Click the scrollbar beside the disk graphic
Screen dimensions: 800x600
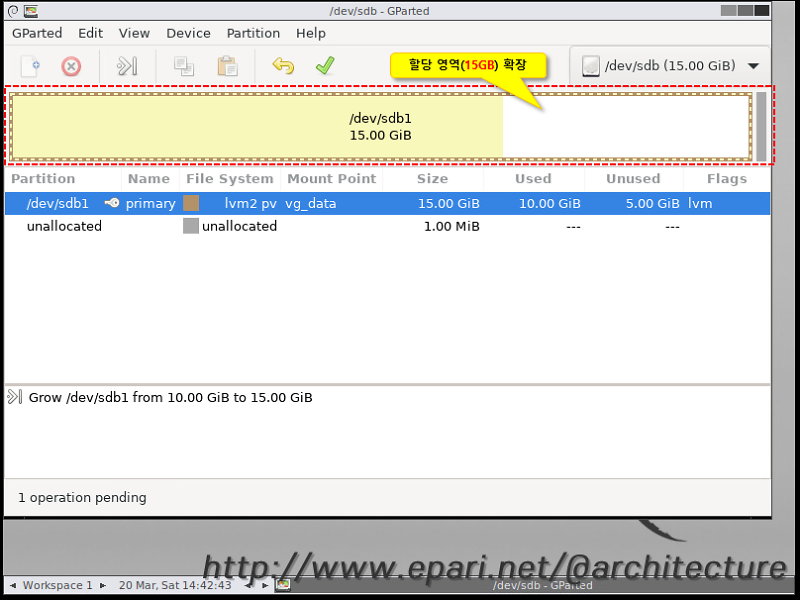pos(761,126)
